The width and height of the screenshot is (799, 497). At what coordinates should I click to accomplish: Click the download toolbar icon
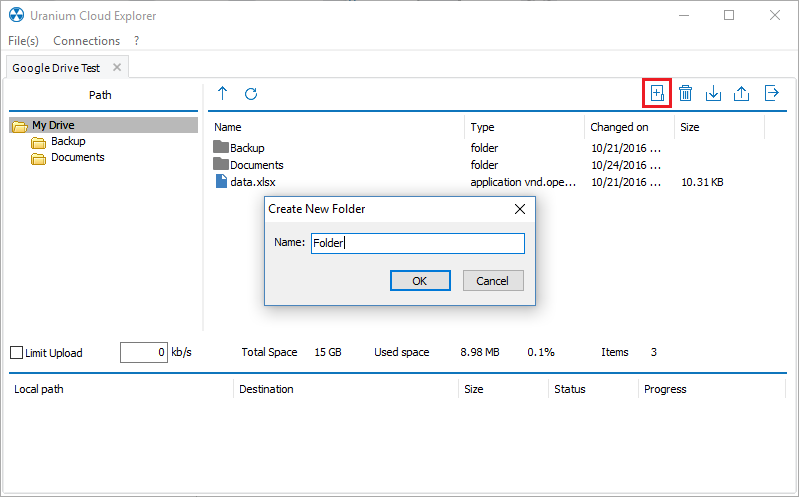713,93
